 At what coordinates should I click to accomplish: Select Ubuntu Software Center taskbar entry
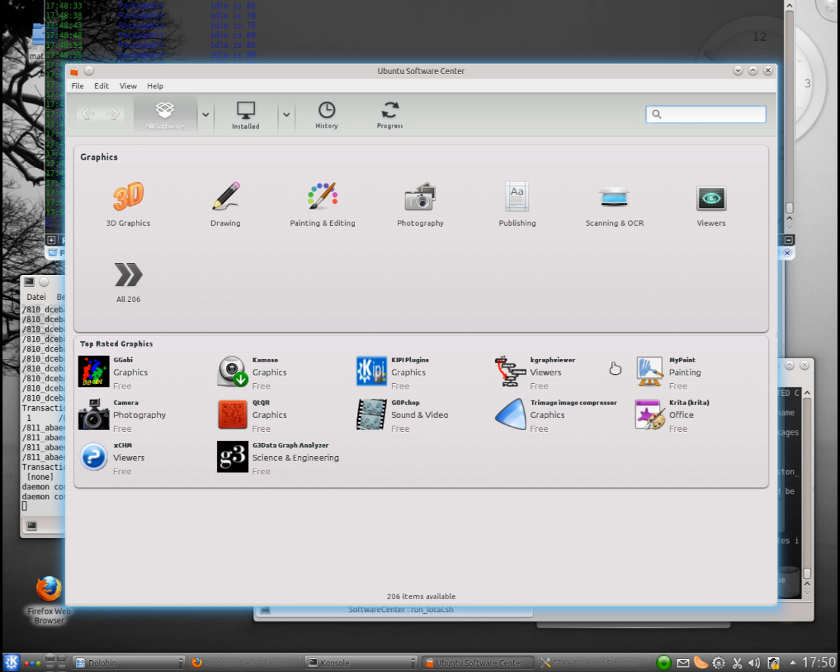point(478,663)
